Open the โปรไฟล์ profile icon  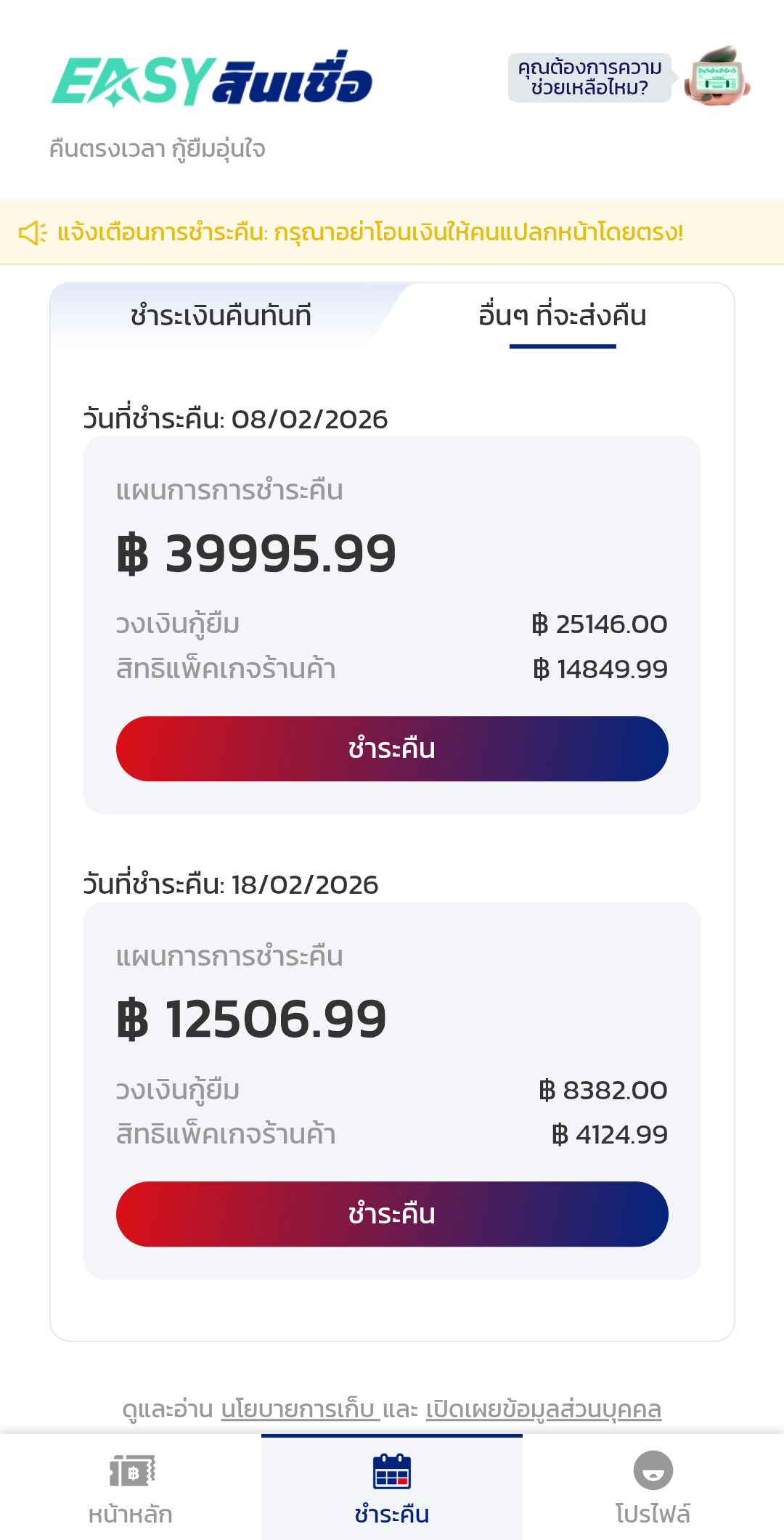click(x=653, y=1471)
